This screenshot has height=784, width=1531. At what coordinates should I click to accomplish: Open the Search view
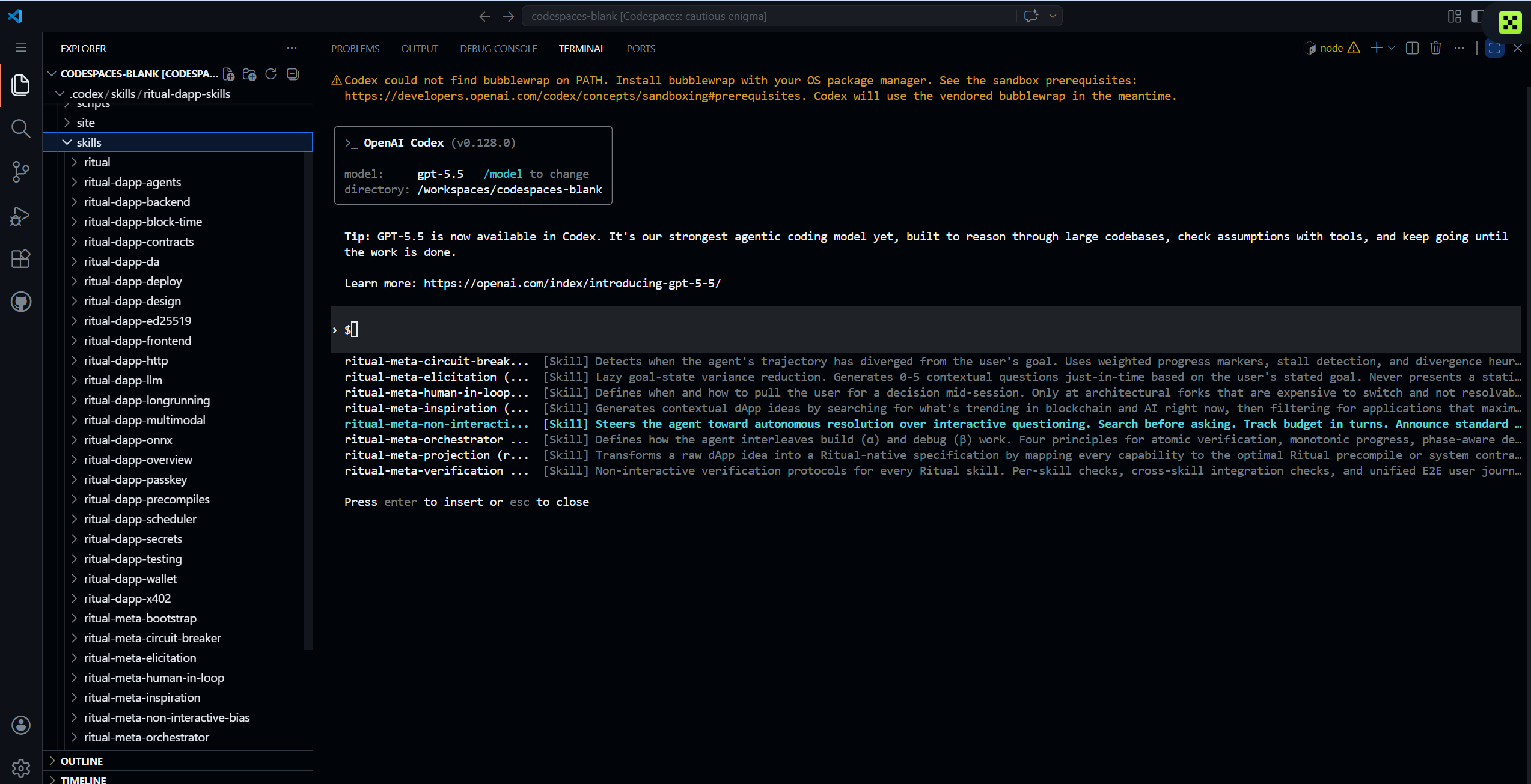[21, 128]
